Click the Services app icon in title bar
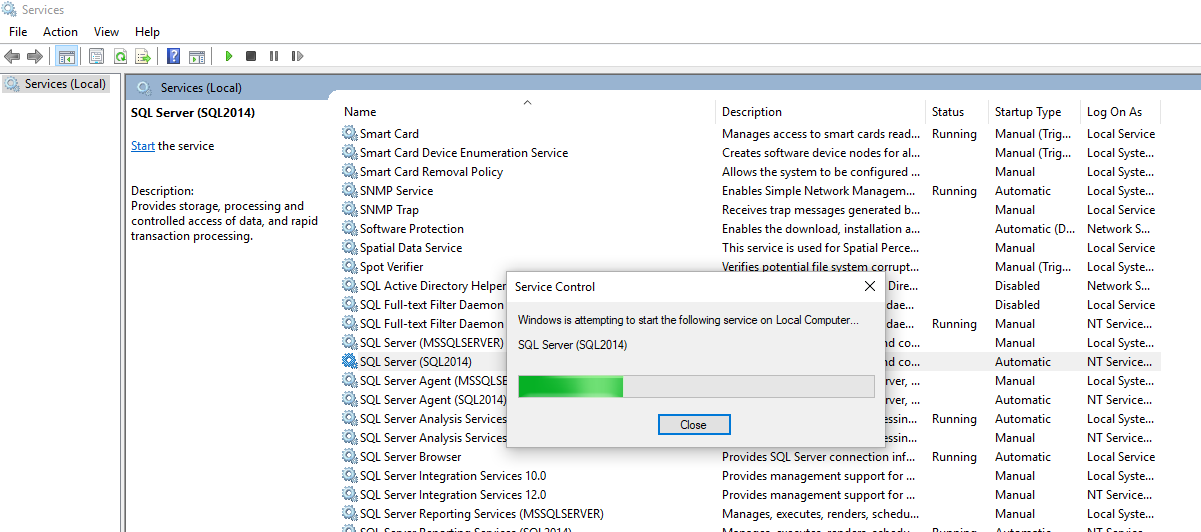Viewport: 1201px width, 532px height. [x=10, y=10]
